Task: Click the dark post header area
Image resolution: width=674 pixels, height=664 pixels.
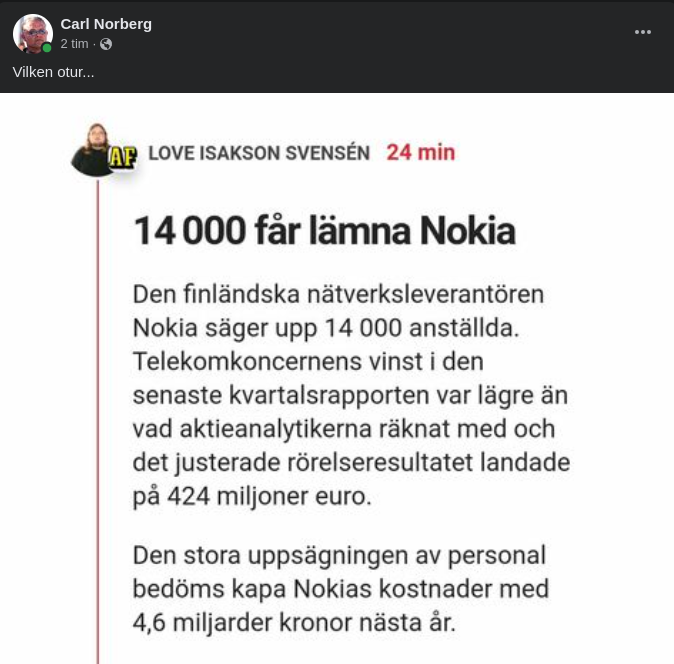Action: (337, 46)
